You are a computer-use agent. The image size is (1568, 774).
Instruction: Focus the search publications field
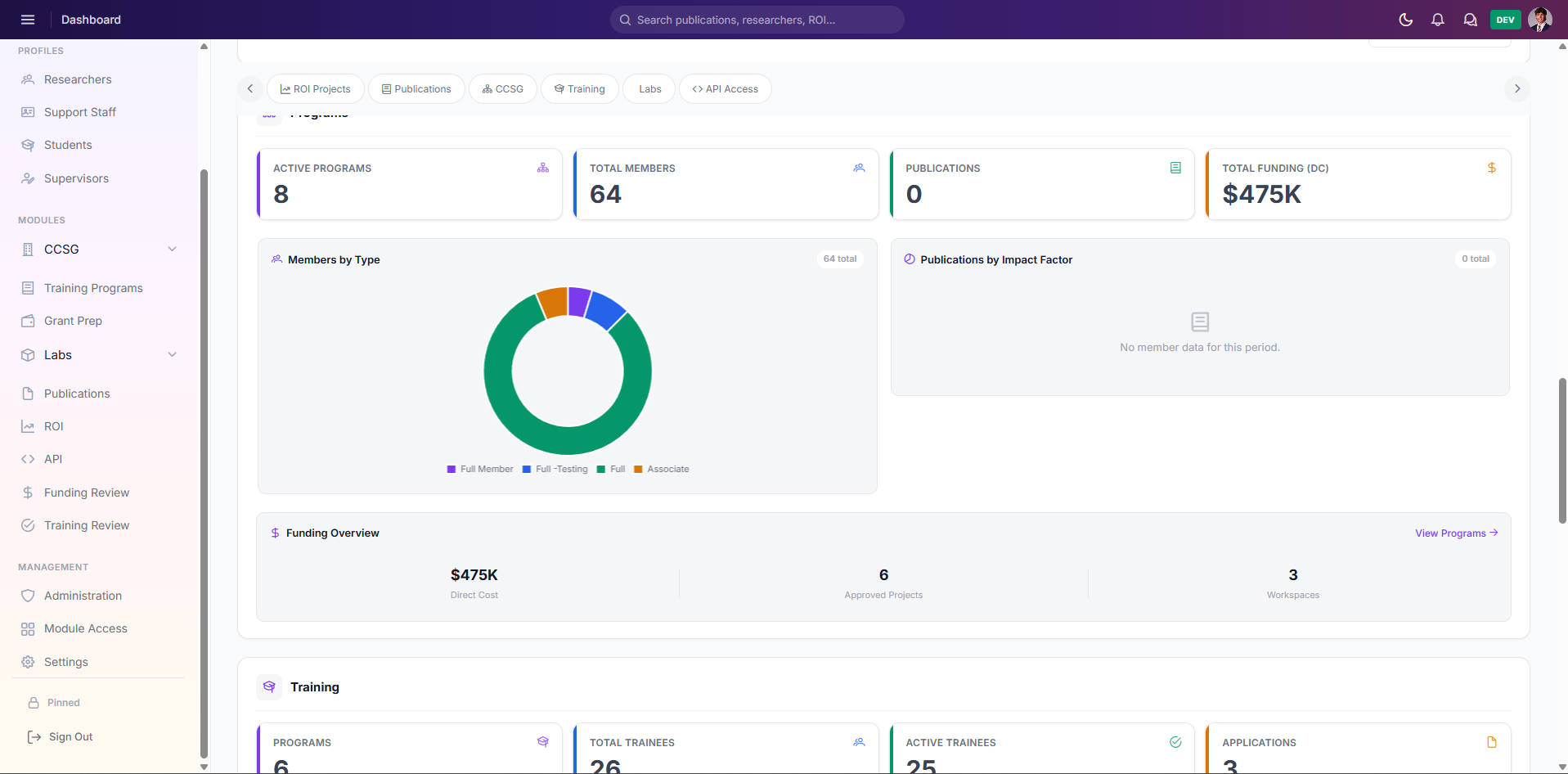(x=757, y=20)
